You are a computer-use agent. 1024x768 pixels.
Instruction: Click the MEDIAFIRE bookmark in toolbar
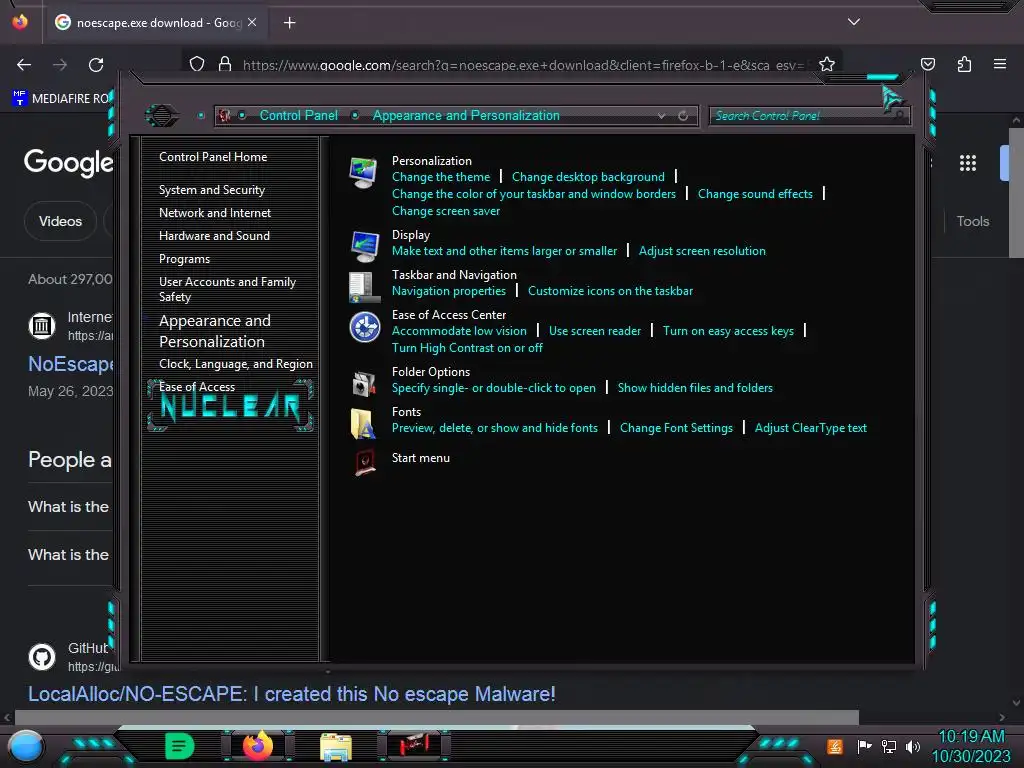pos(62,99)
